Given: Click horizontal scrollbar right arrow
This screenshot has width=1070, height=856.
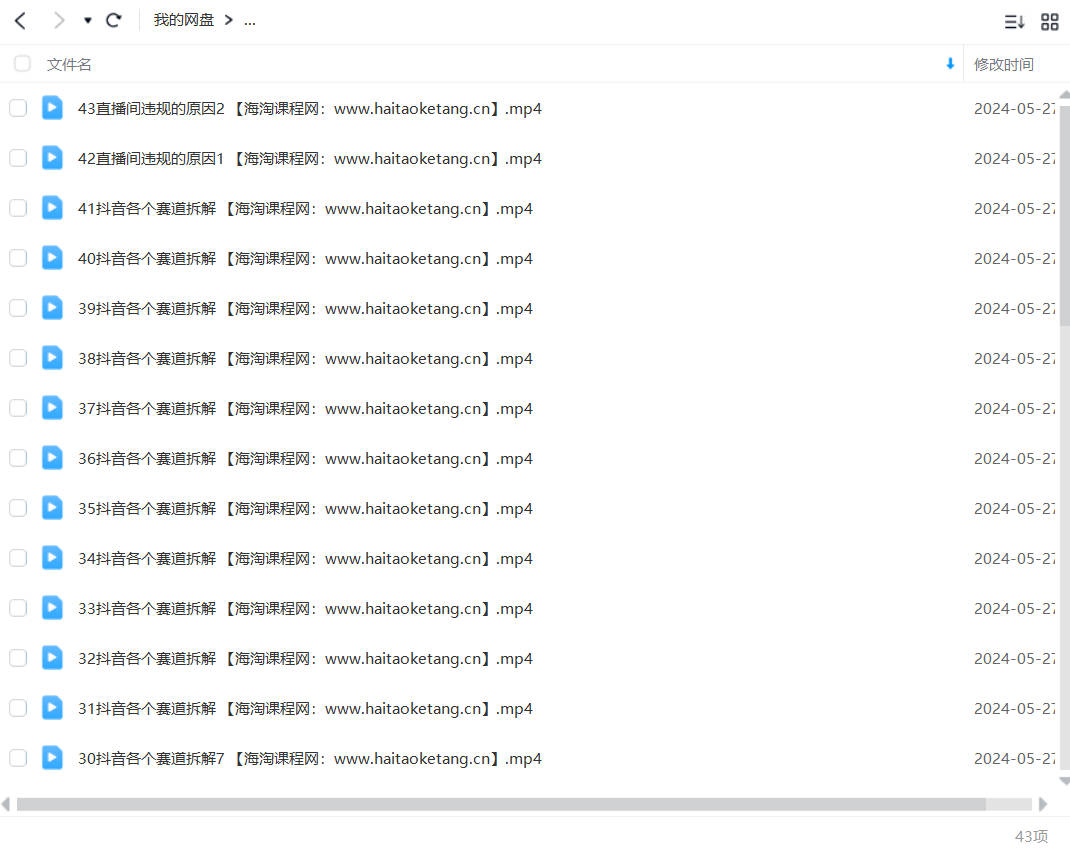Looking at the screenshot, I should (1043, 804).
